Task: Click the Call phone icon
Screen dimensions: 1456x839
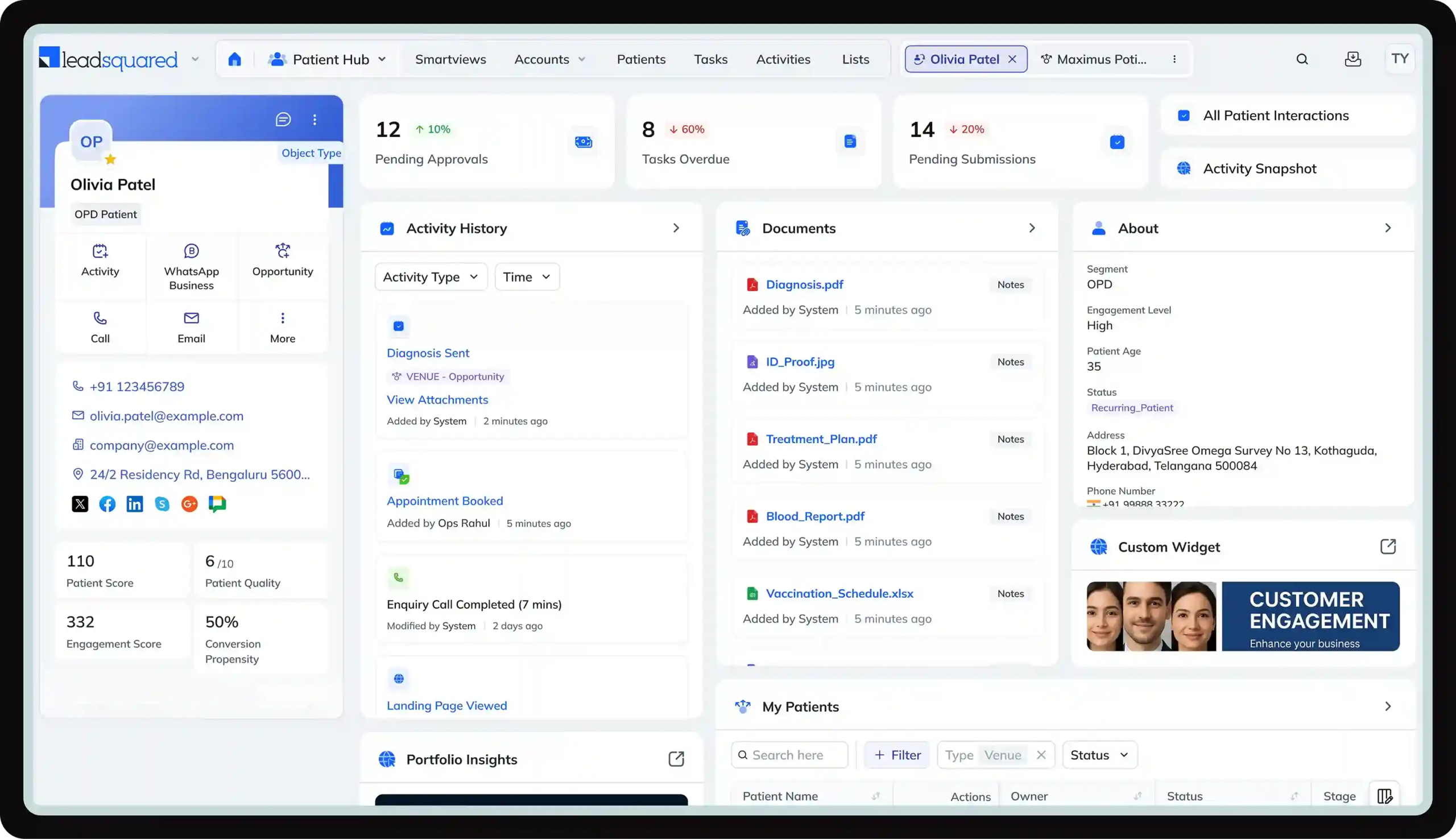Action: coord(100,318)
